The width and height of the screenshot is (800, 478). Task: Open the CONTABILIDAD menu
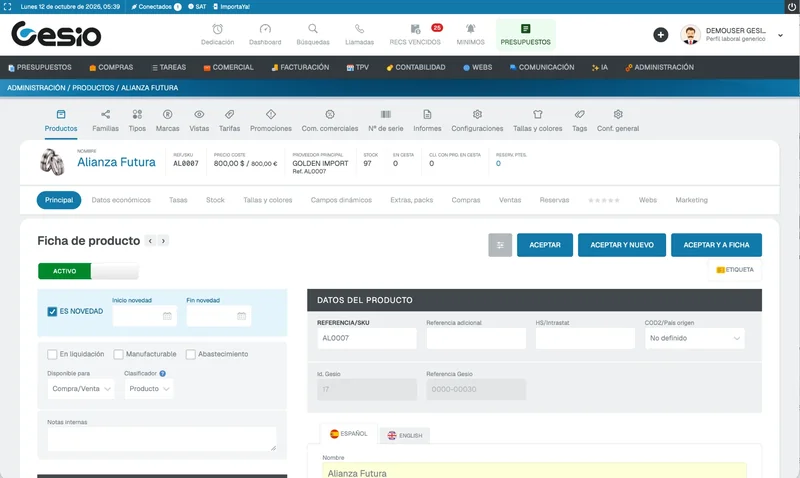coord(415,67)
